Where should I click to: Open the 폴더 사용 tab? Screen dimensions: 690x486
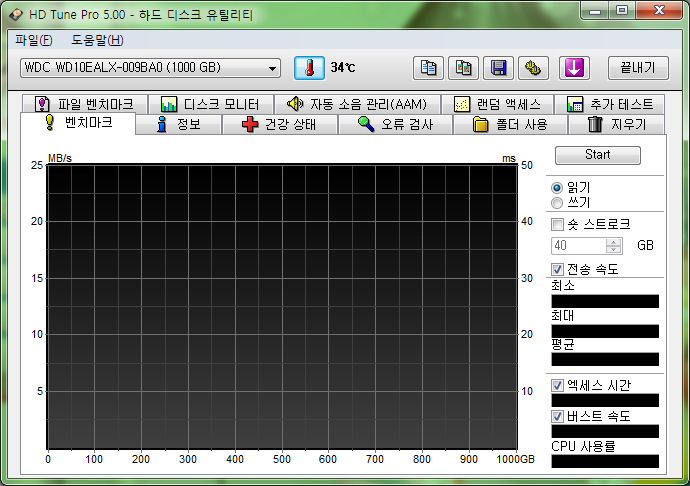coord(510,125)
